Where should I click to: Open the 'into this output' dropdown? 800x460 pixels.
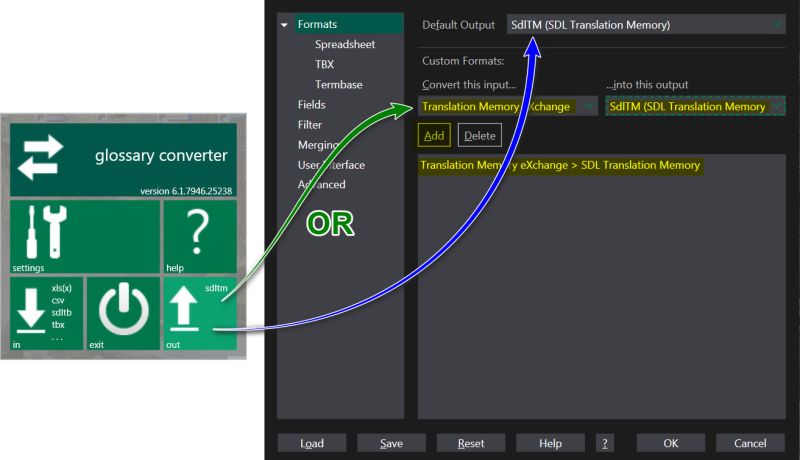pyautogui.click(x=695, y=106)
